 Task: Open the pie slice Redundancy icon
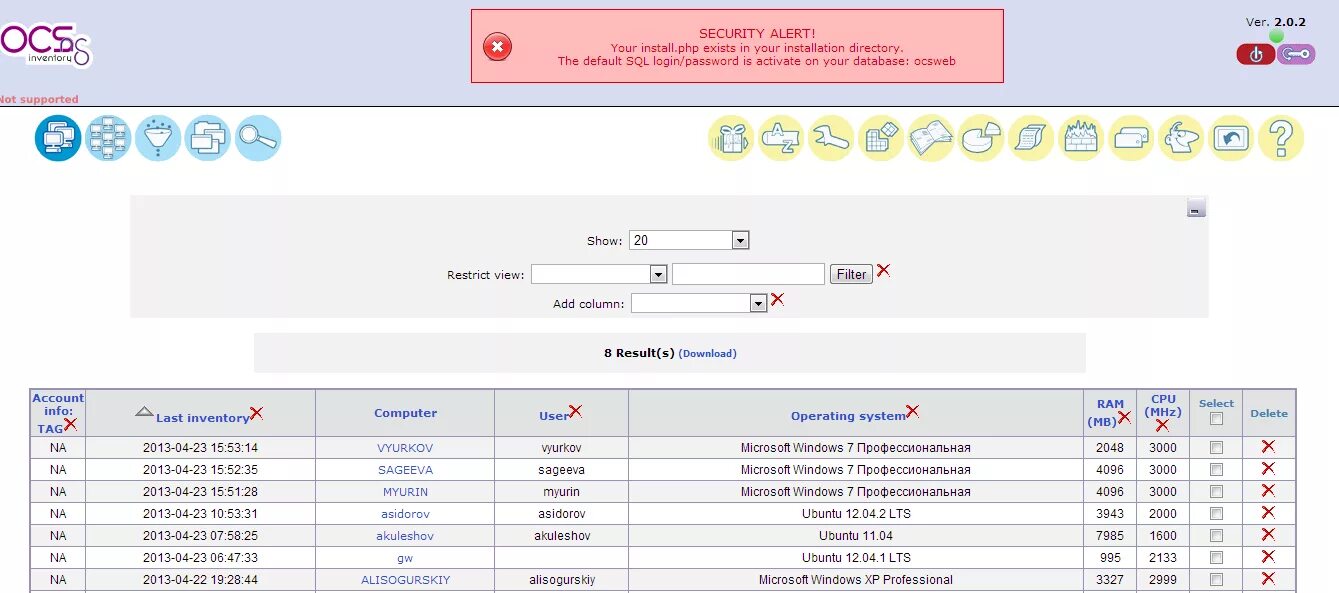click(981, 138)
